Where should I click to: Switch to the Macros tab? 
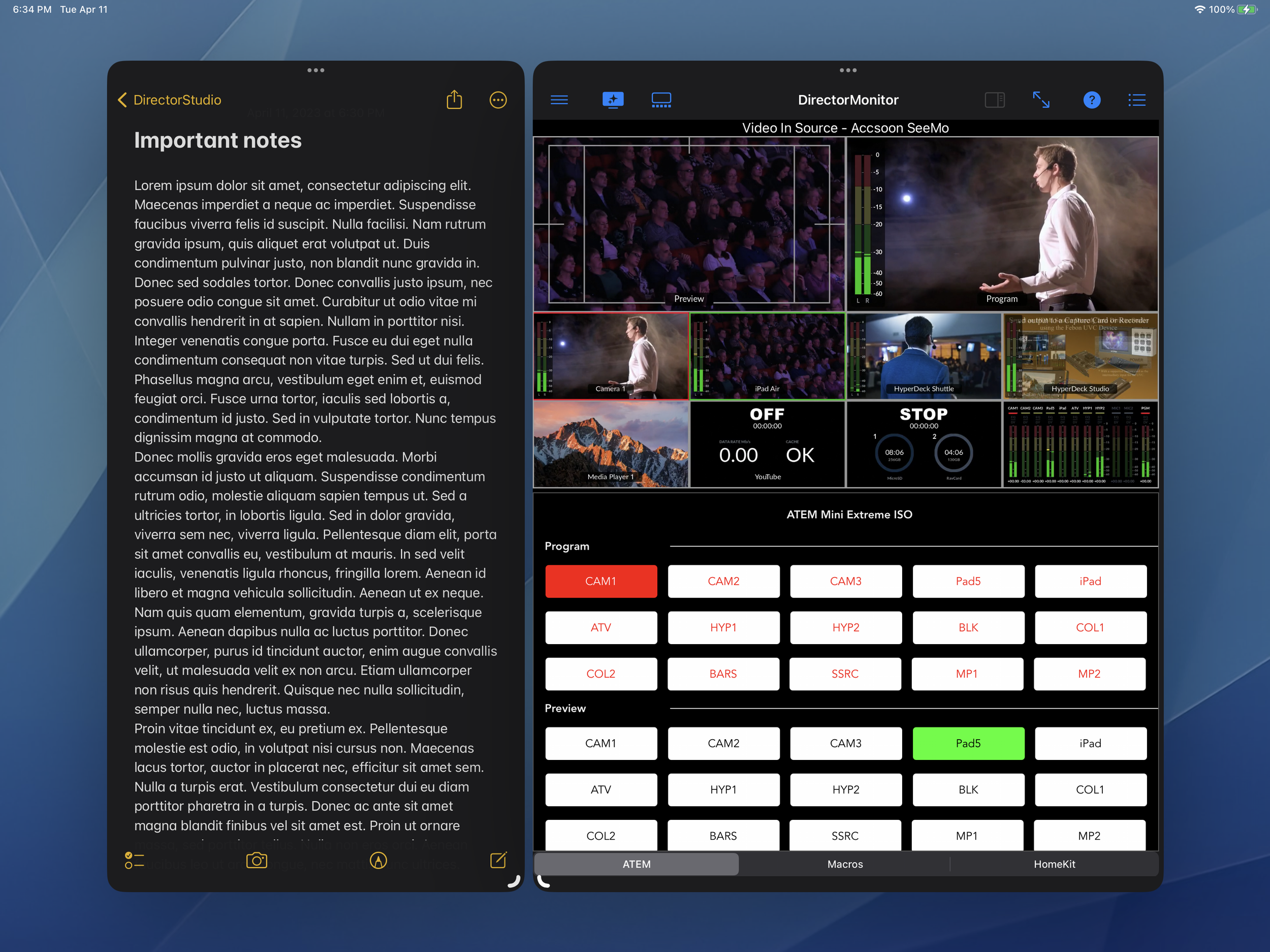point(845,864)
